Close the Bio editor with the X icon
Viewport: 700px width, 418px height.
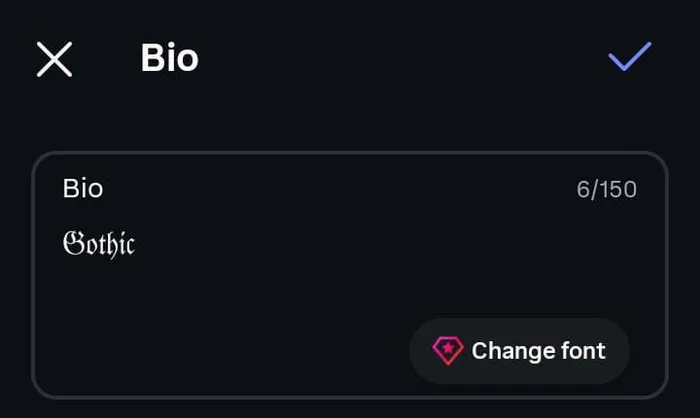coord(54,59)
